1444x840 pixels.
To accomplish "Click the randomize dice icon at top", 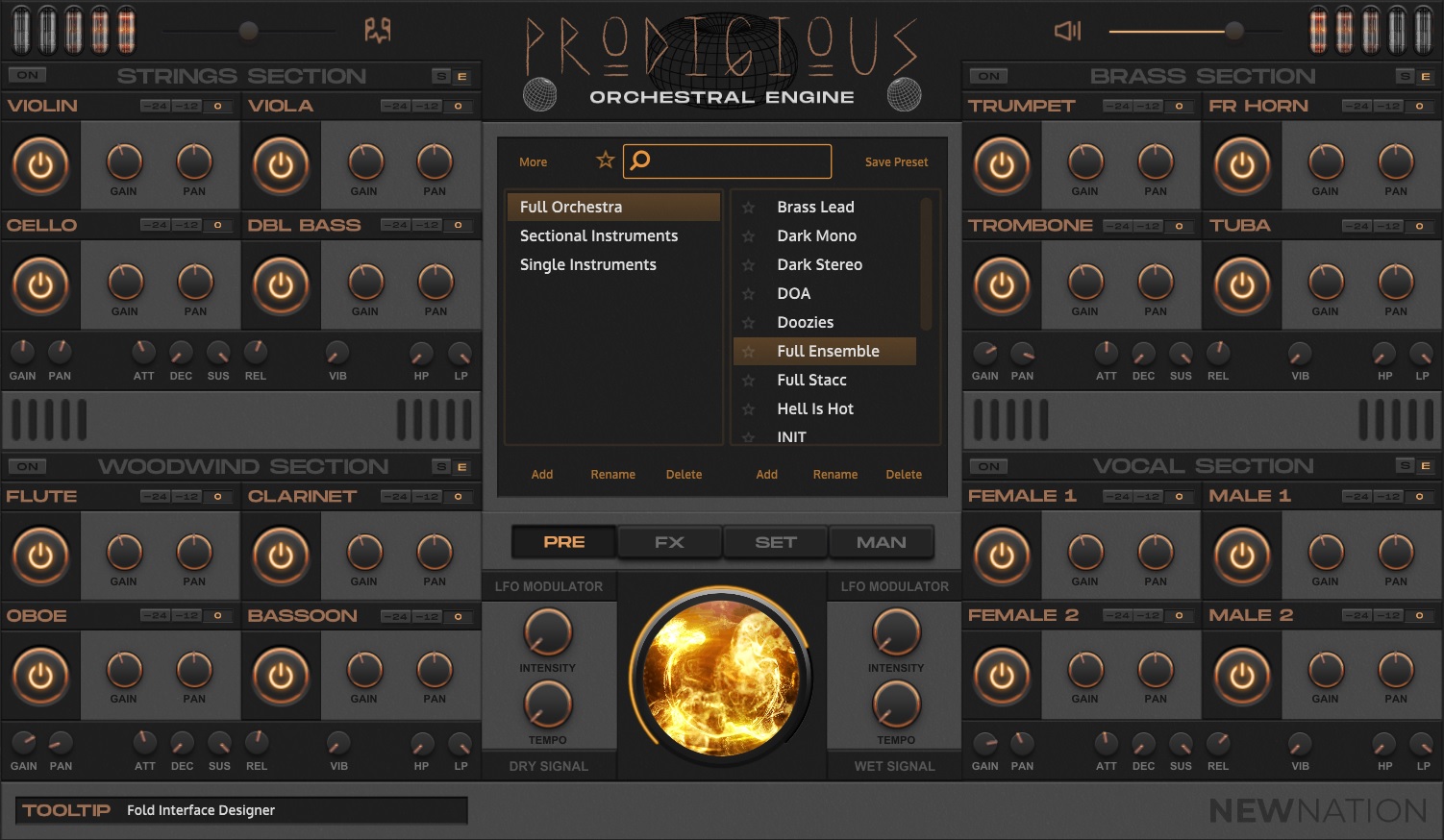I will tap(377, 31).
